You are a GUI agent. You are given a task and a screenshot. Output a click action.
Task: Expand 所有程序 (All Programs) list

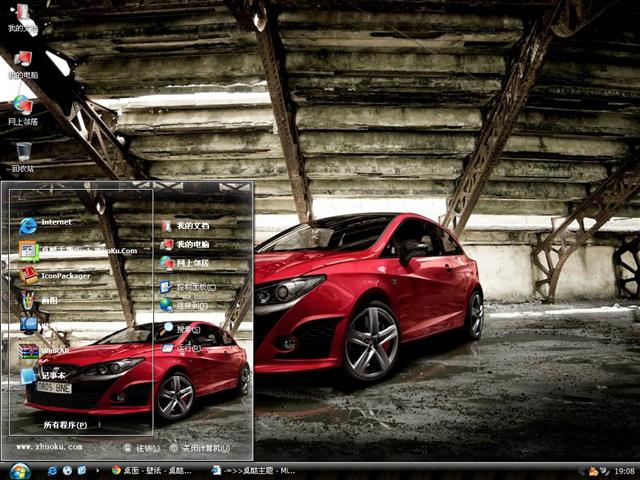64,425
